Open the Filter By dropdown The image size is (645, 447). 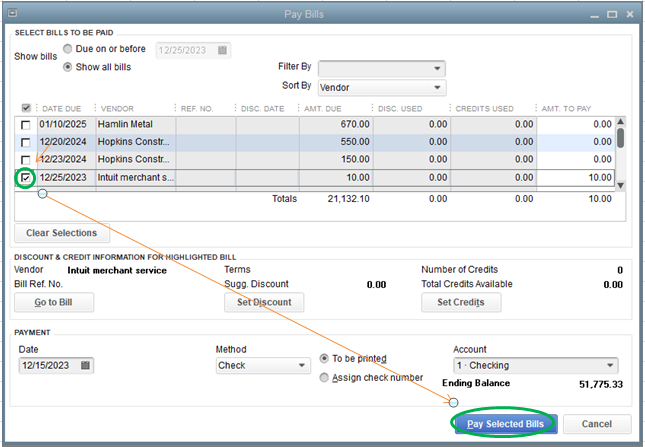(382, 68)
